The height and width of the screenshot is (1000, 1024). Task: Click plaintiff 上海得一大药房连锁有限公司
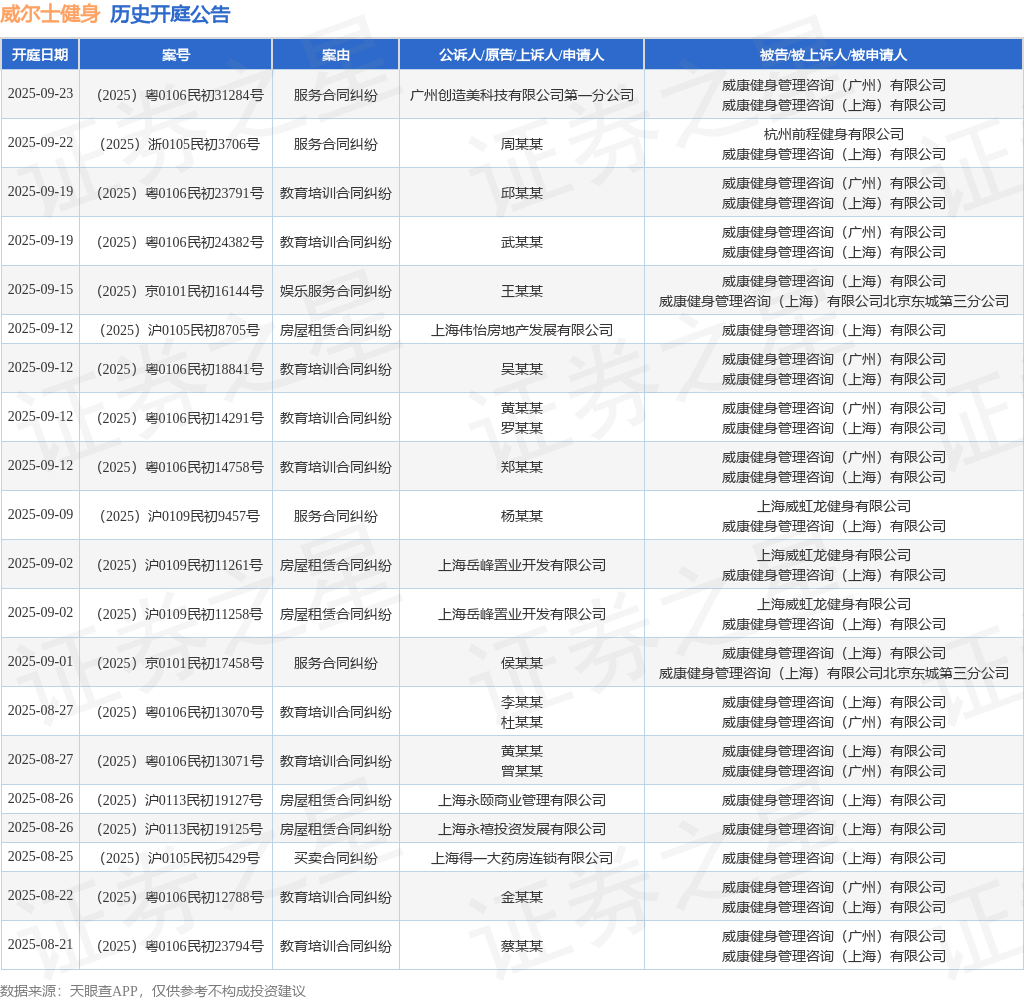(x=522, y=858)
